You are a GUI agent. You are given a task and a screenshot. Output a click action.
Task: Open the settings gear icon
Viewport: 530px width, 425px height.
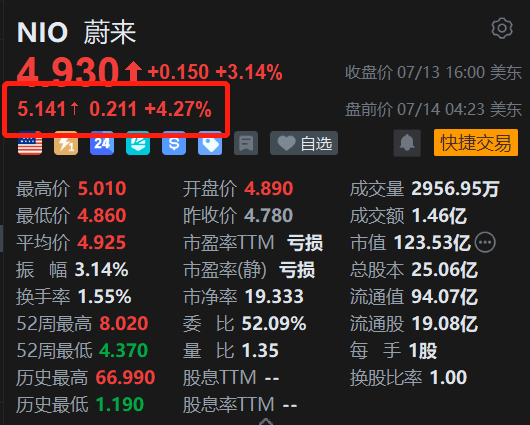pyautogui.click(x=502, y=28)
